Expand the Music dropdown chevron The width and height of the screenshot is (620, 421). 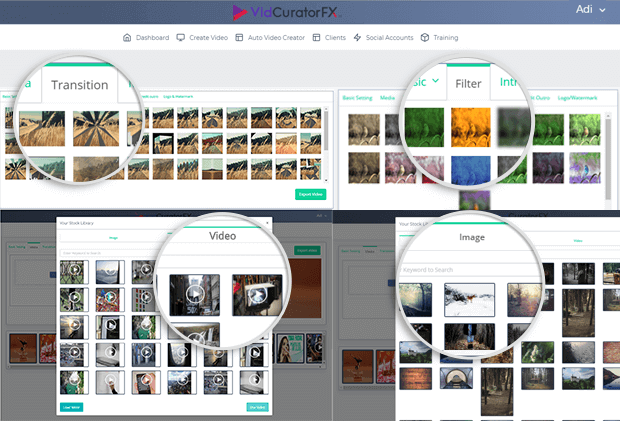point(435,82)
